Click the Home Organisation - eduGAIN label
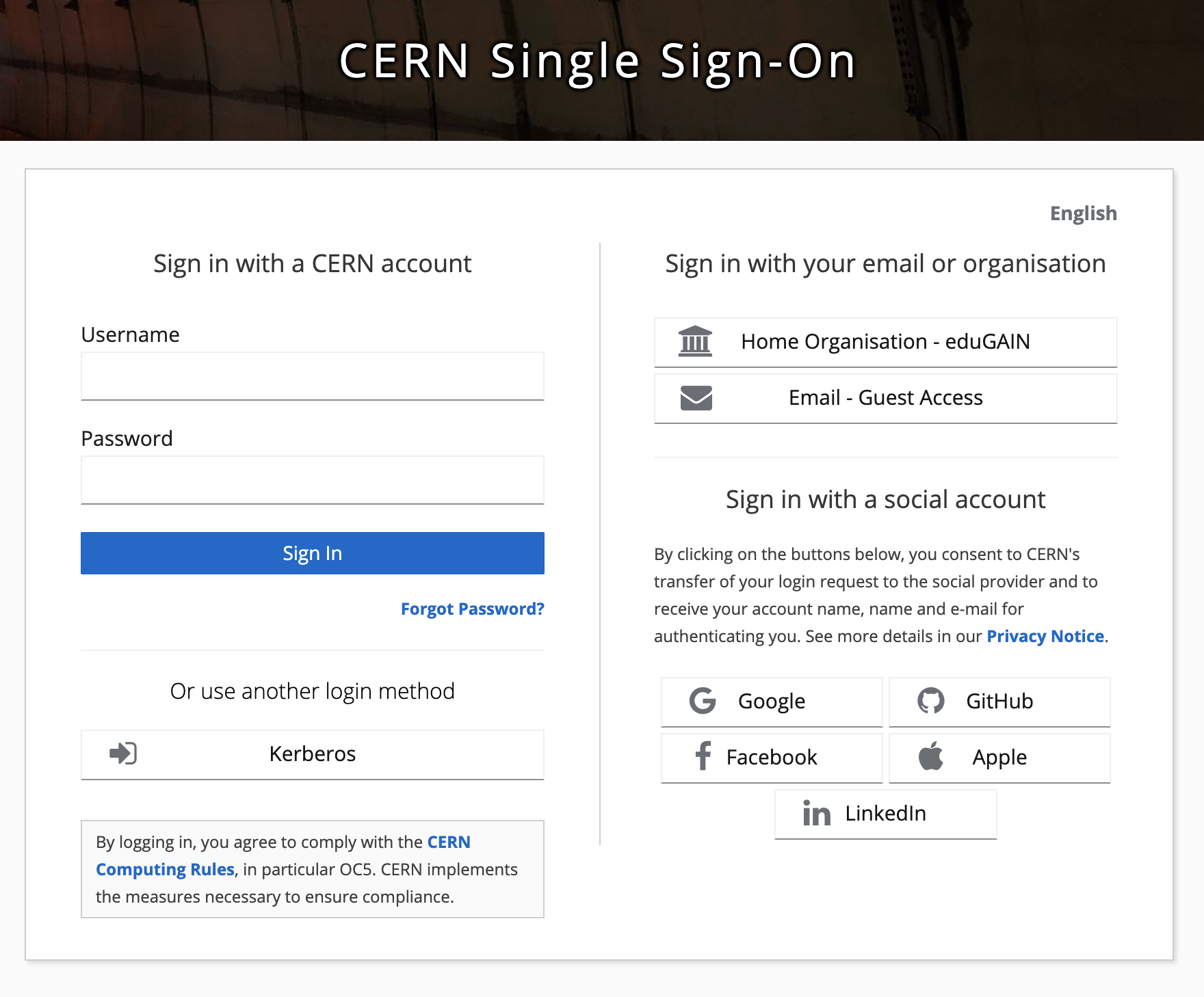 [x=886, y=341]
